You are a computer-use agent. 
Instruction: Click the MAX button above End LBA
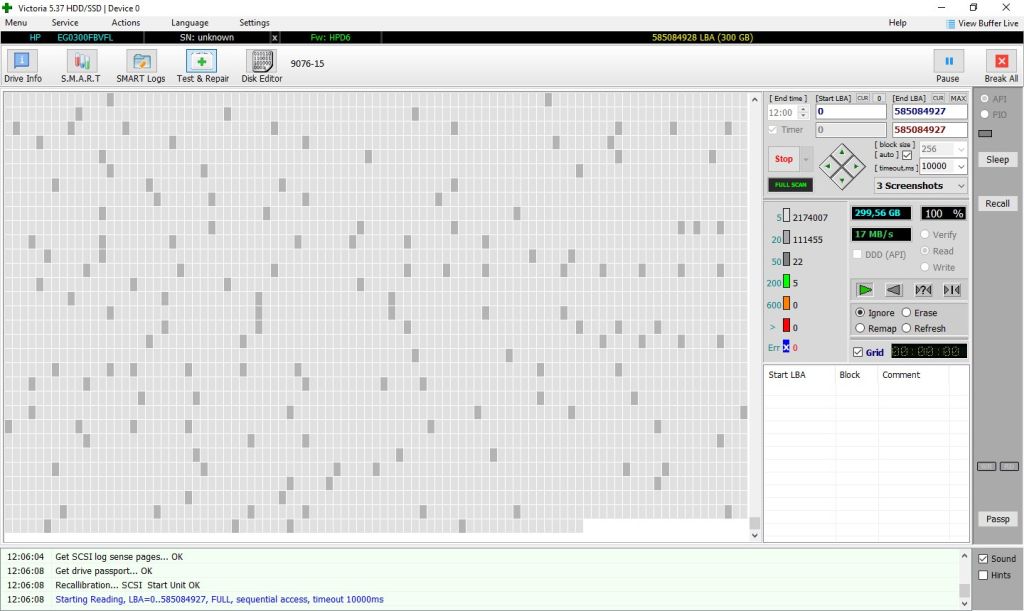coord(958,99)
